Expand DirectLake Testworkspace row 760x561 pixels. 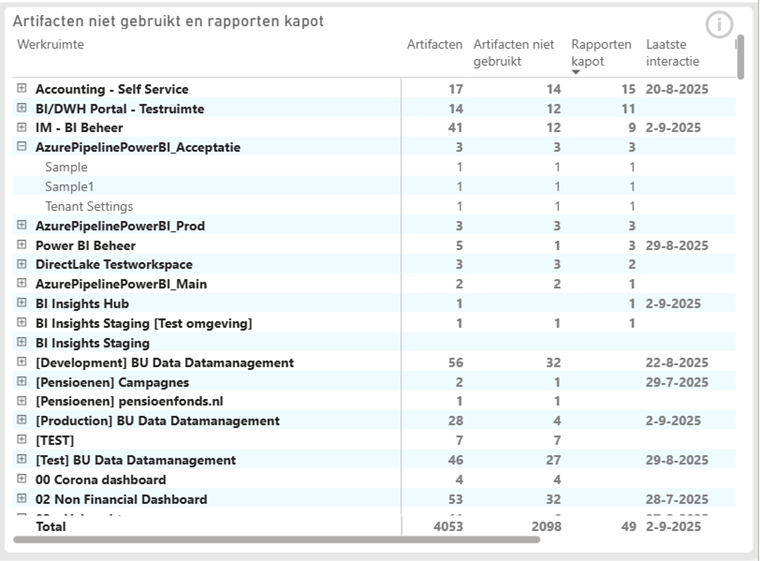click(x=22, y=264)
